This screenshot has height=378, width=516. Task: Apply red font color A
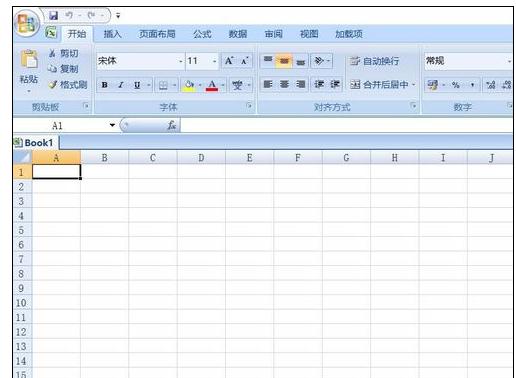(212, 85)
